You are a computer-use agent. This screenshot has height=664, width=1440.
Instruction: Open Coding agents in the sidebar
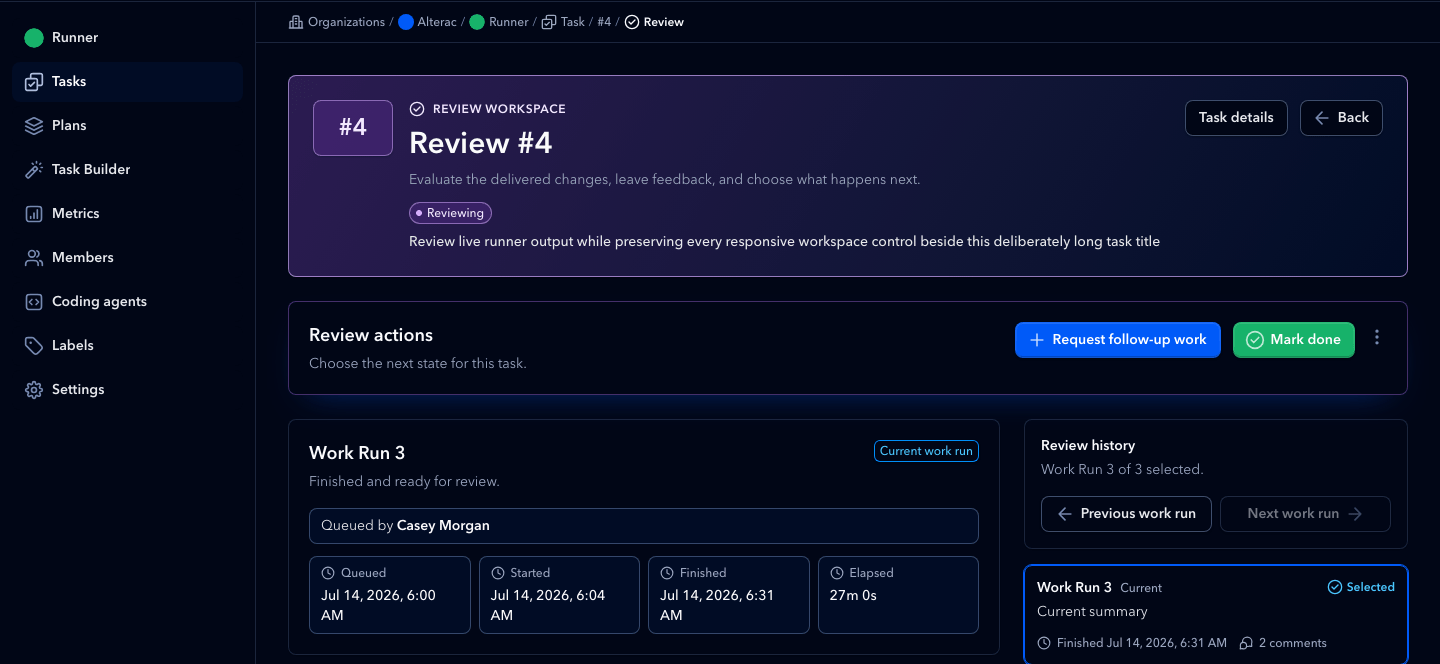coord(128,302)
